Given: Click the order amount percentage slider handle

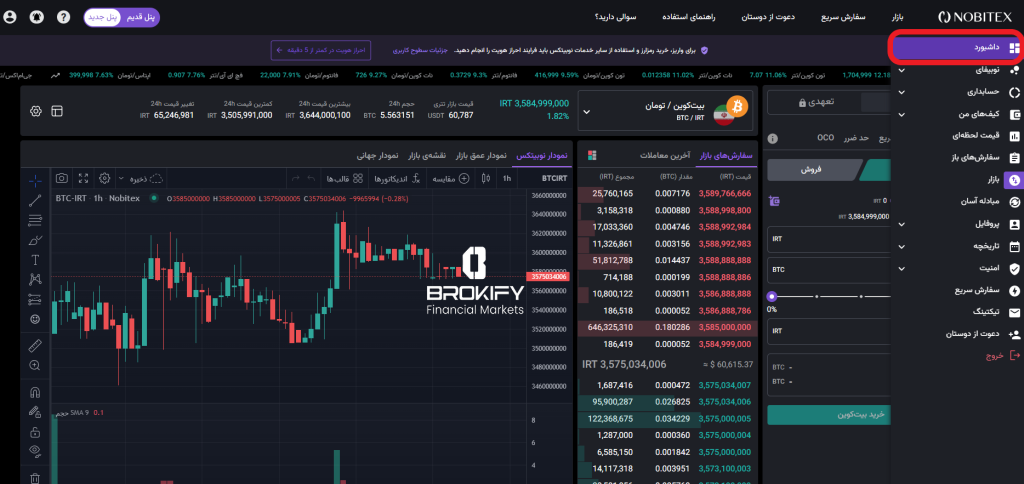Looking at the screenshot, I should tap(772, 297).
